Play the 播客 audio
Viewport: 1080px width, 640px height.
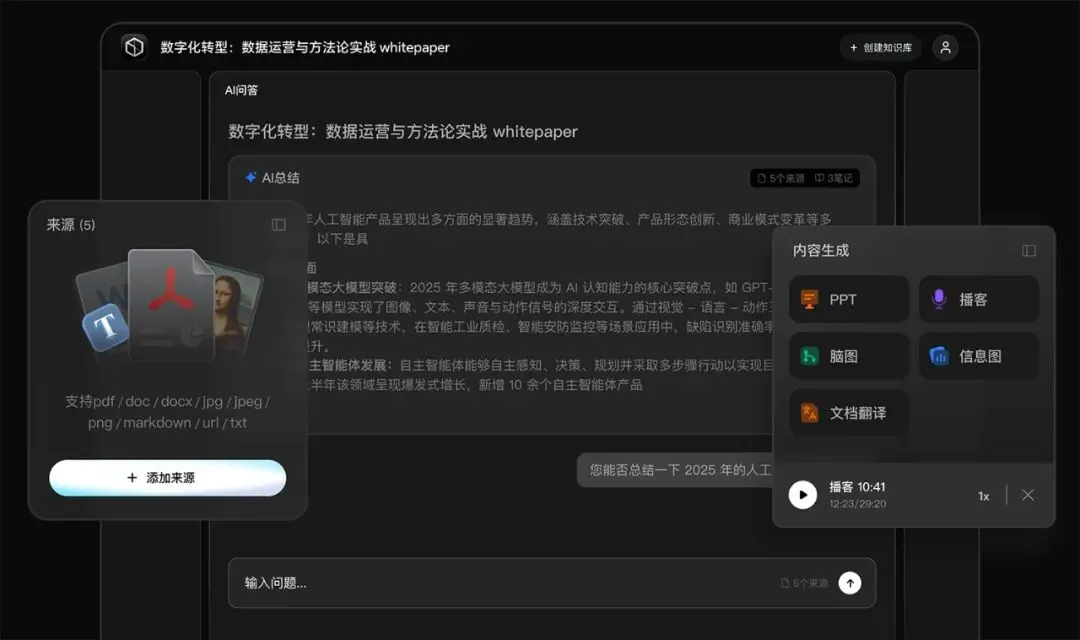point(802,495)
